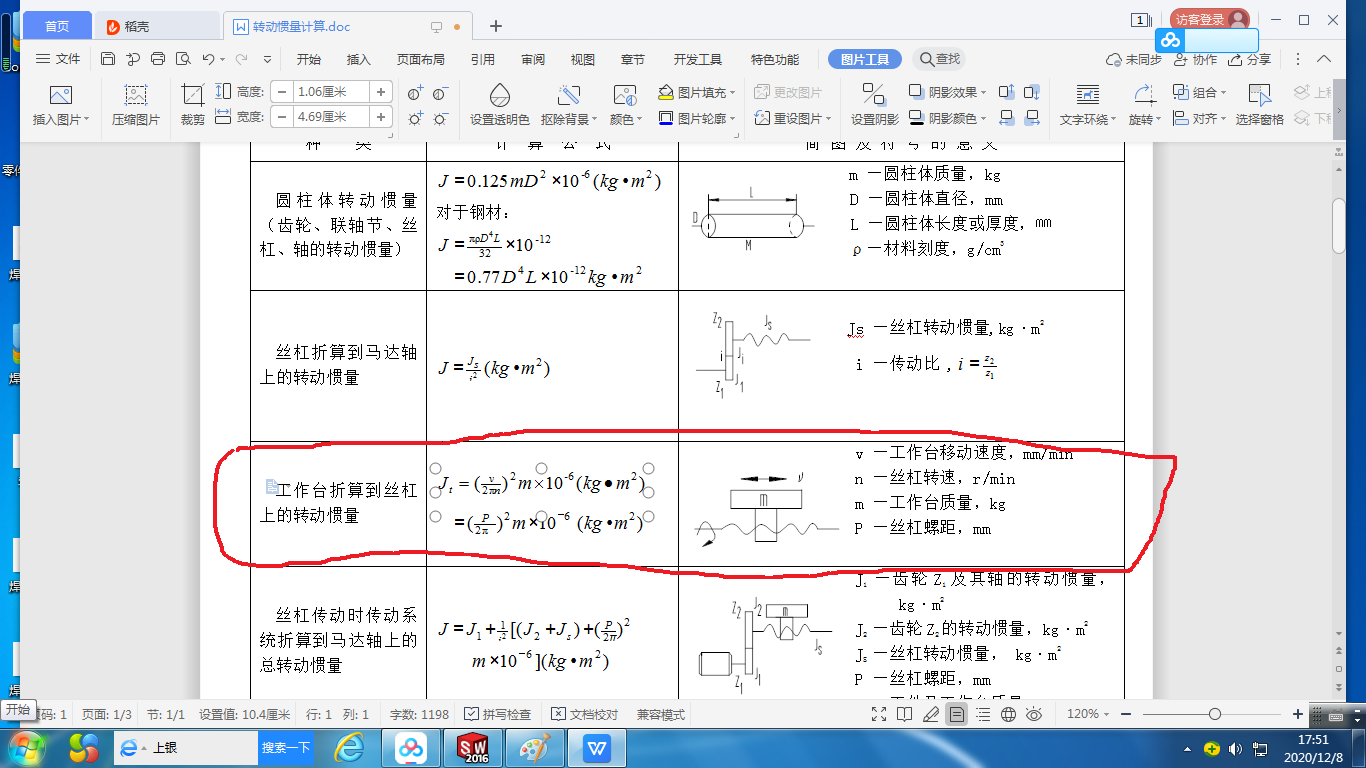Image resolution: width=1366 pixels, height=768 pixels.
Task: Expand the zoom percentage 120% dropdown
Action: coord(1090,714)
